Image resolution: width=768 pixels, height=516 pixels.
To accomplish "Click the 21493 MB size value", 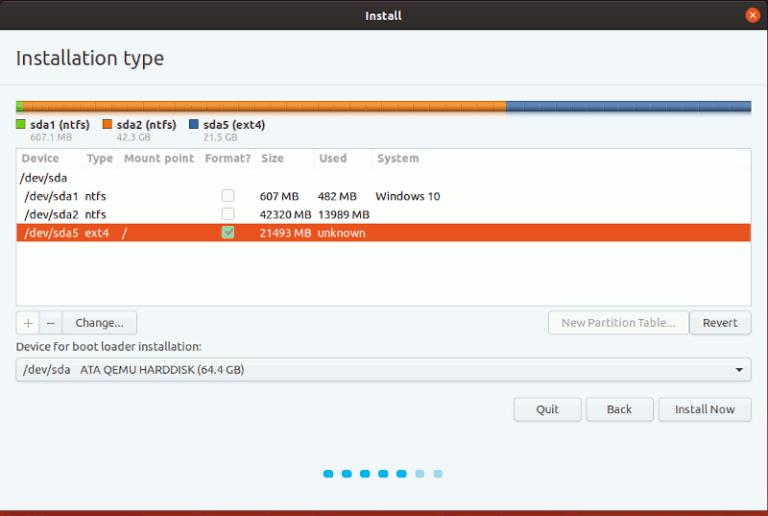I will tap(285, 233).
